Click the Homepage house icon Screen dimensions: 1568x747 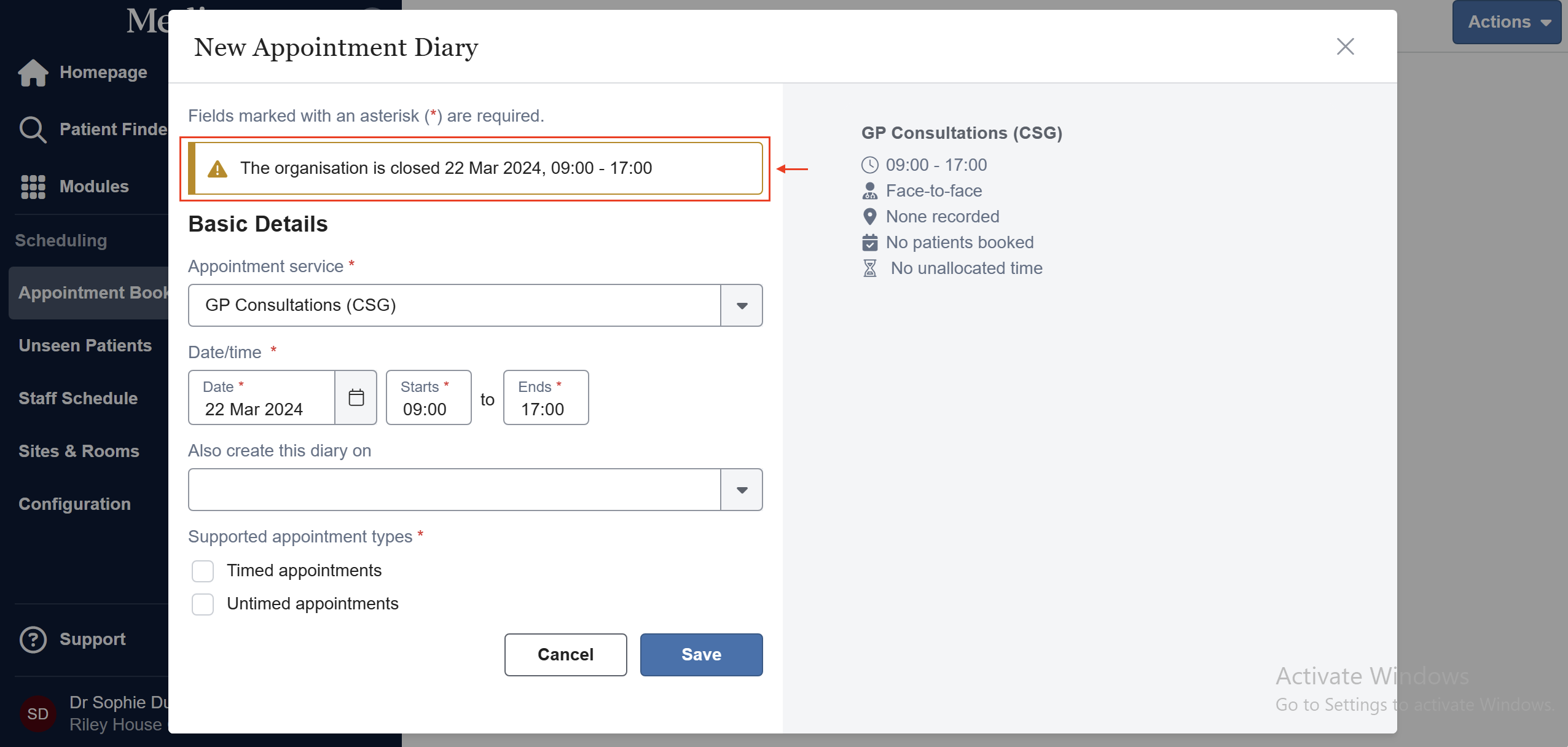coord(33,72)
